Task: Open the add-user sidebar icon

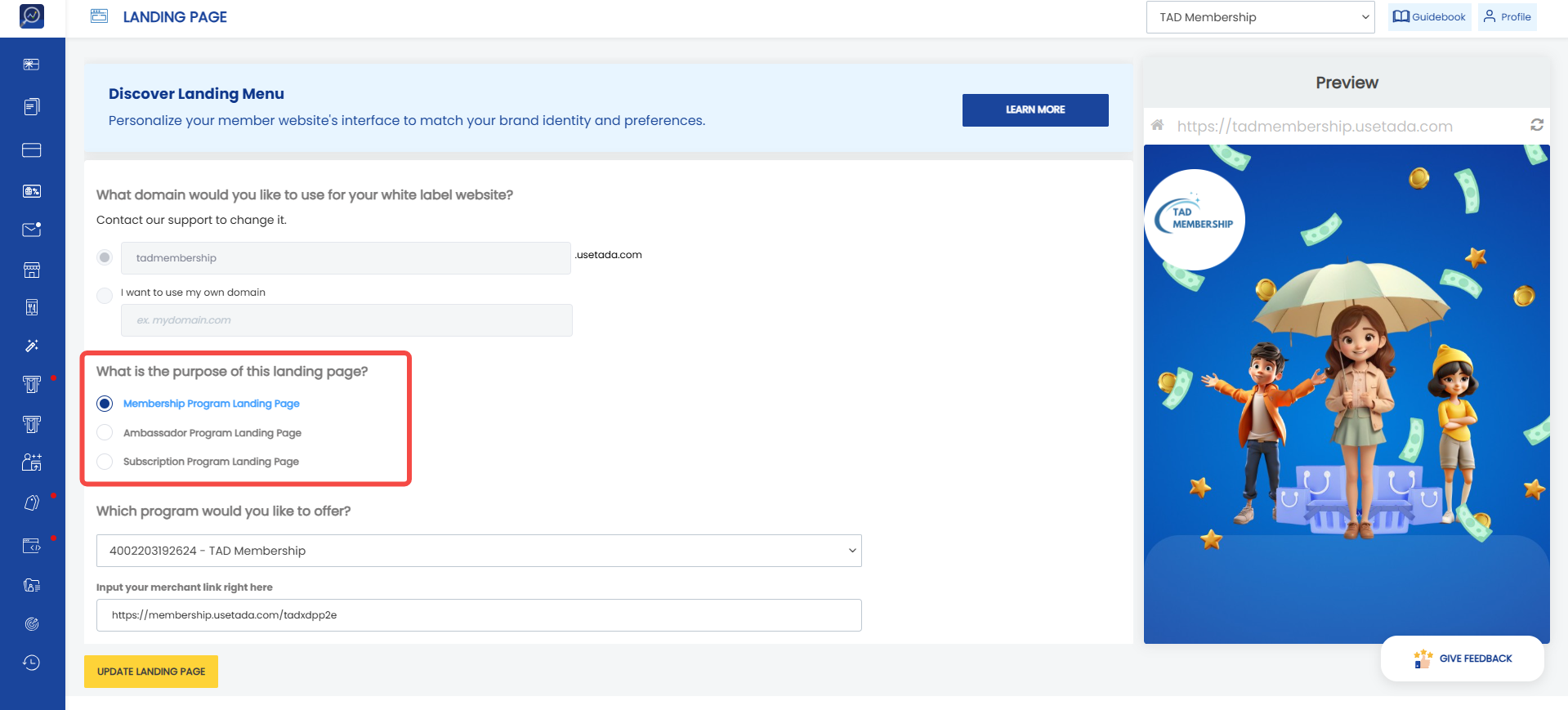Action: 32,462
